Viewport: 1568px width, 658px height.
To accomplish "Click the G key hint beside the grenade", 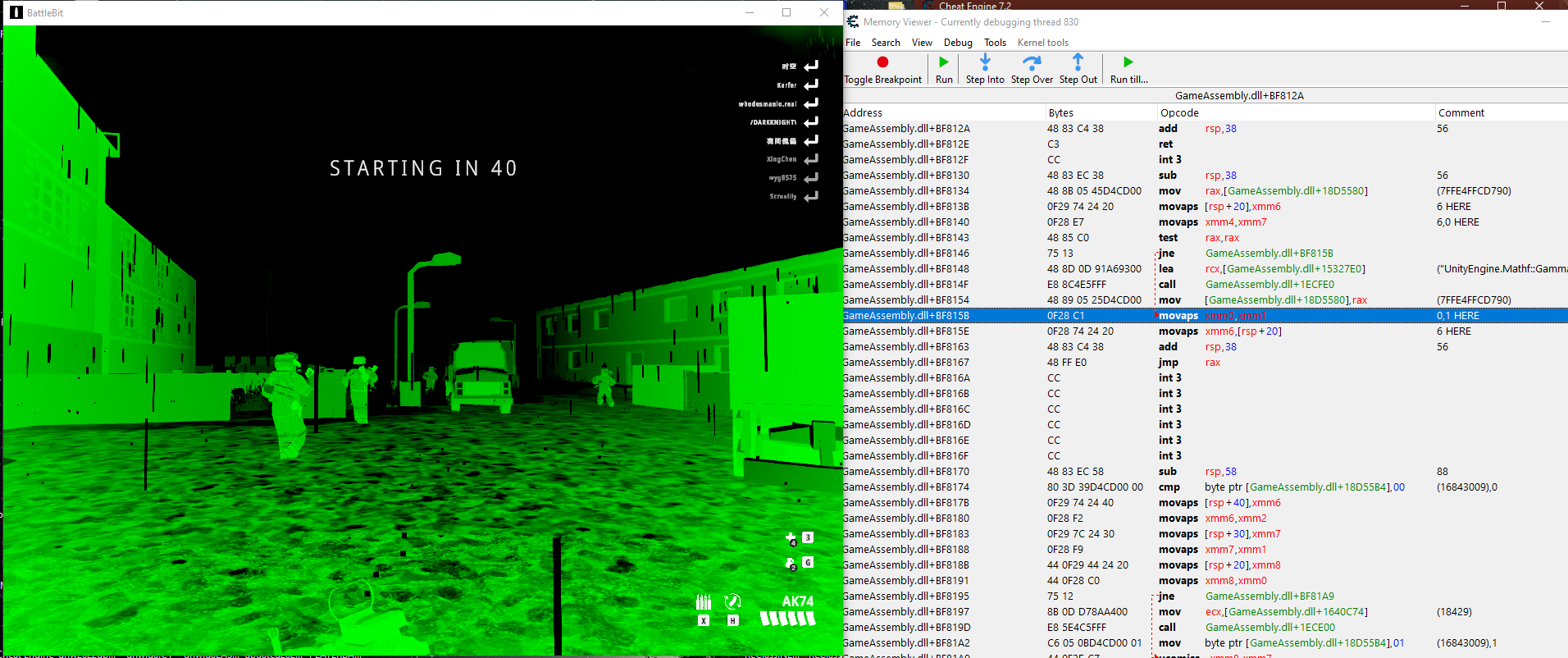I will point(808,563).
